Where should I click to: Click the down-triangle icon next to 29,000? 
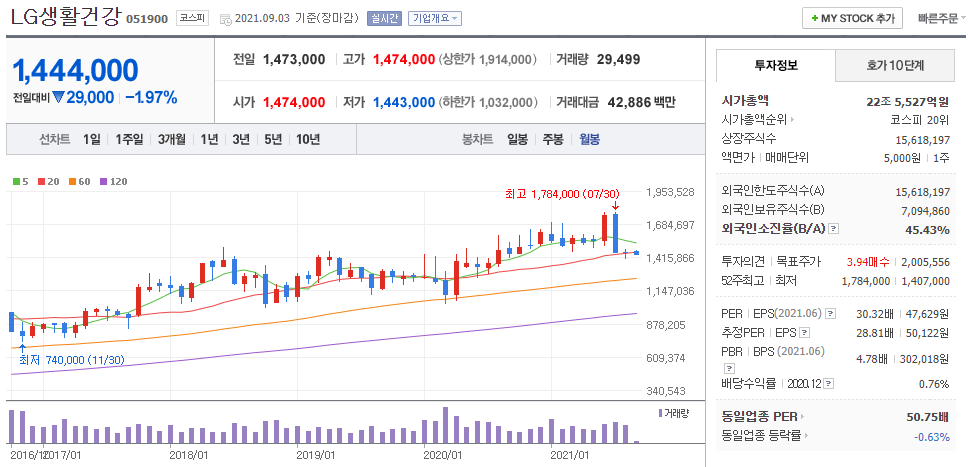pos(59,98)
